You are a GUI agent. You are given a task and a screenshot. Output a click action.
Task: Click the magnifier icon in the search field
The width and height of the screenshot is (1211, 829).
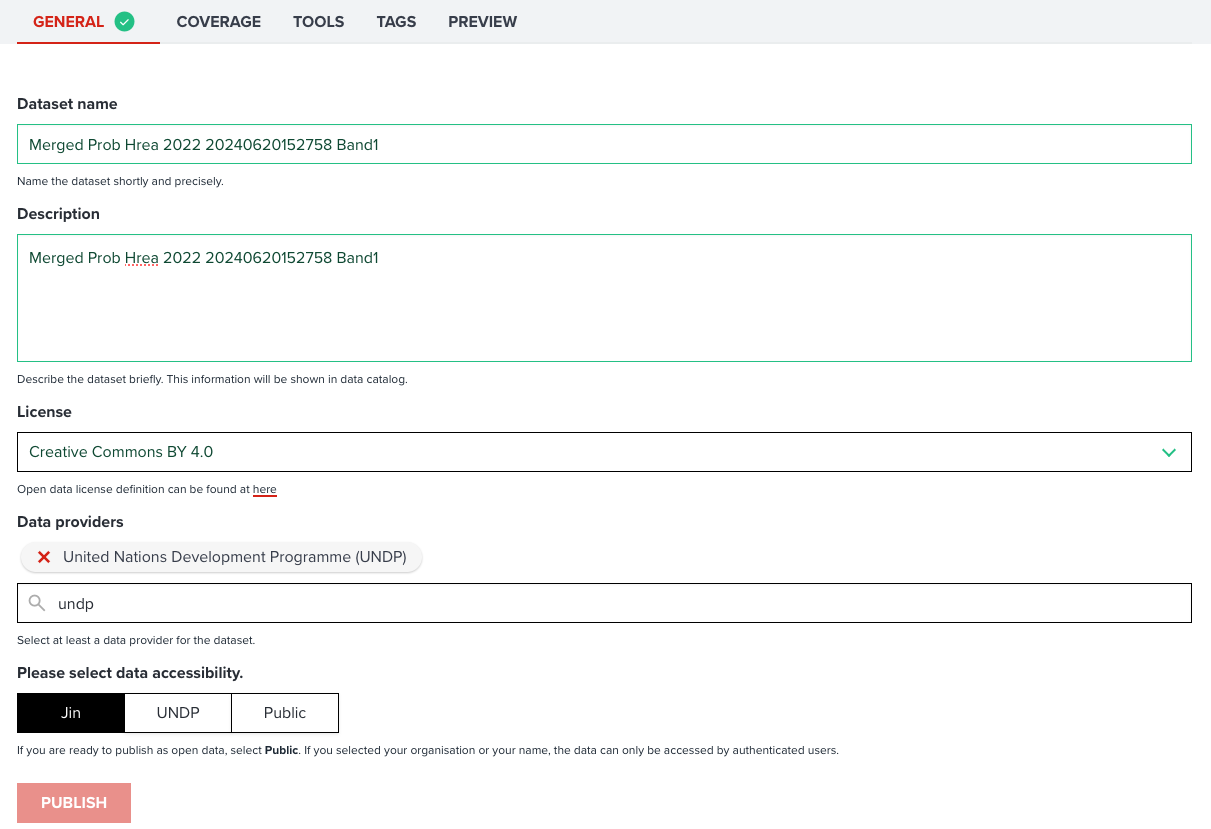coord(37,603)
